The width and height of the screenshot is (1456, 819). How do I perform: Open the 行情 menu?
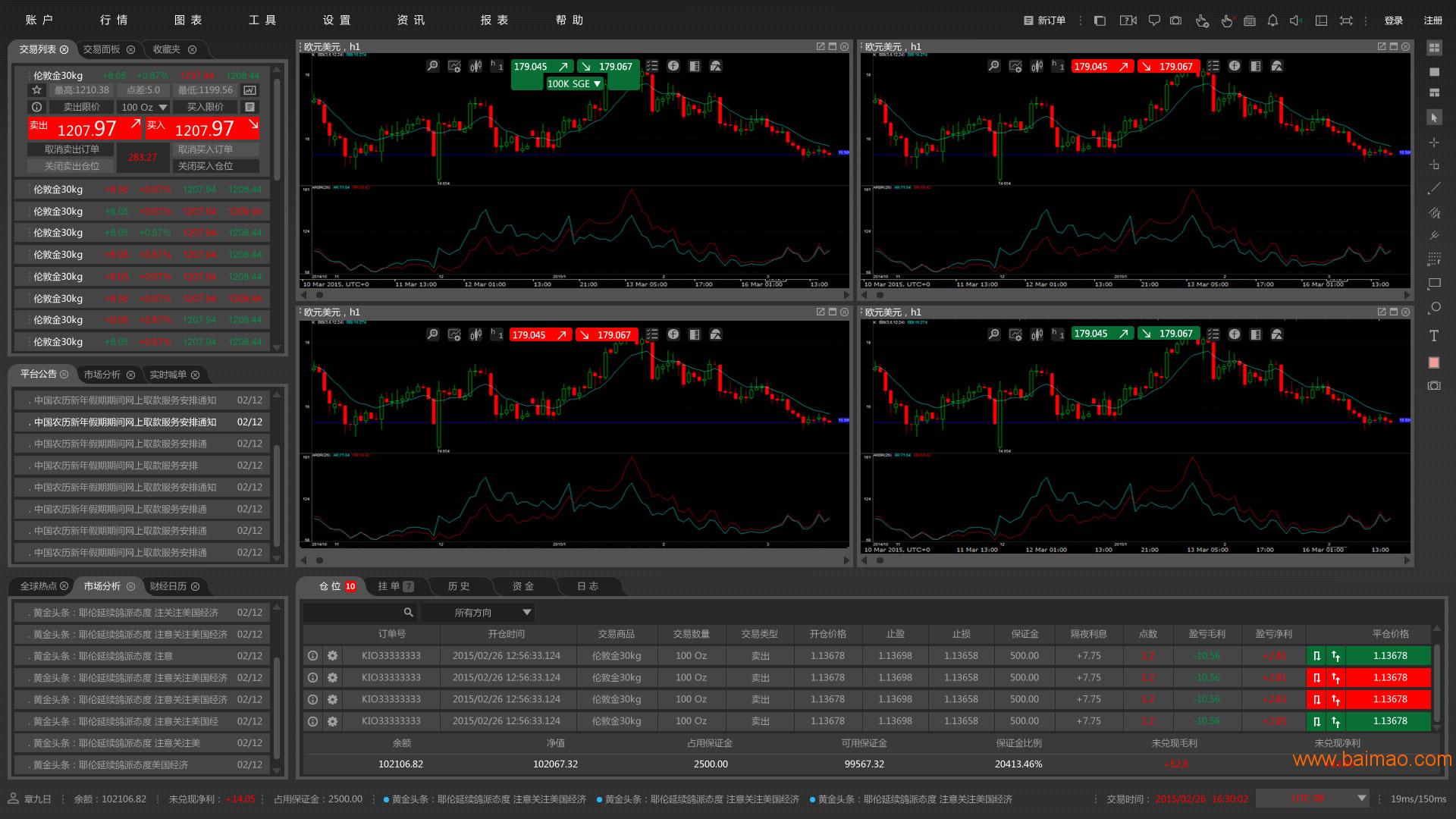point(114,20)
